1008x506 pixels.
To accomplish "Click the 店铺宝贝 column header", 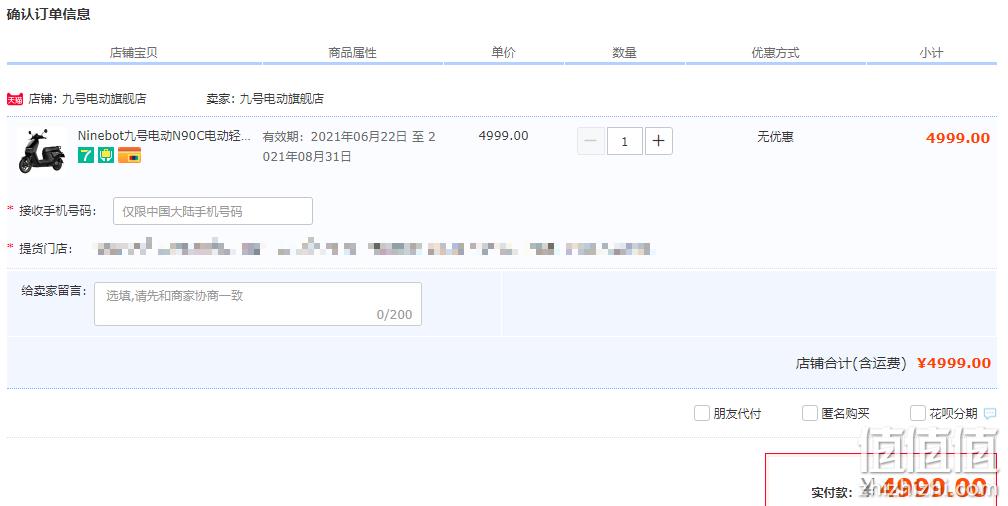I will coord(134,53).
